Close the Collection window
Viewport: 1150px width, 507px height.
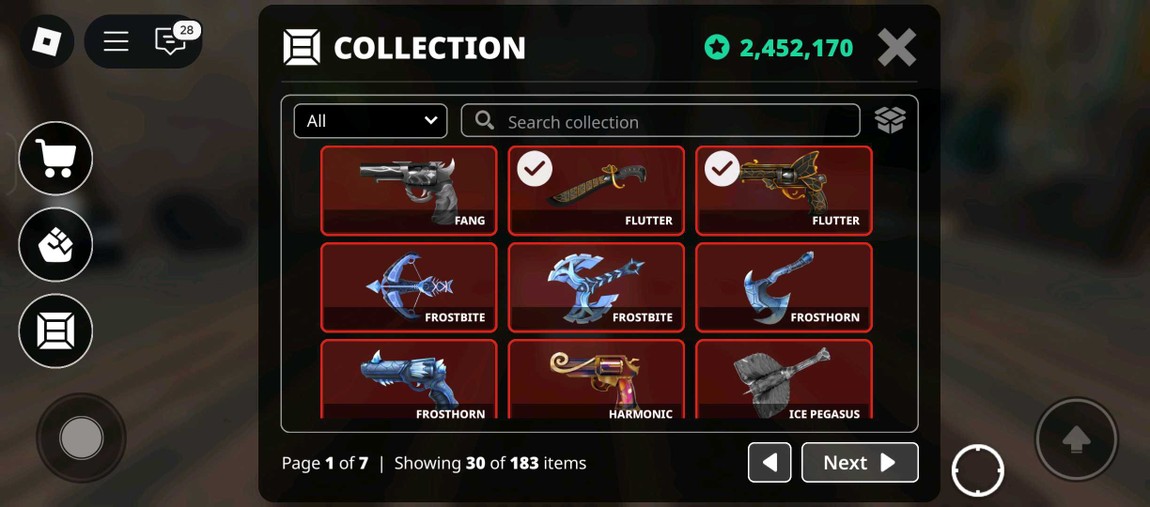(896, 48)
